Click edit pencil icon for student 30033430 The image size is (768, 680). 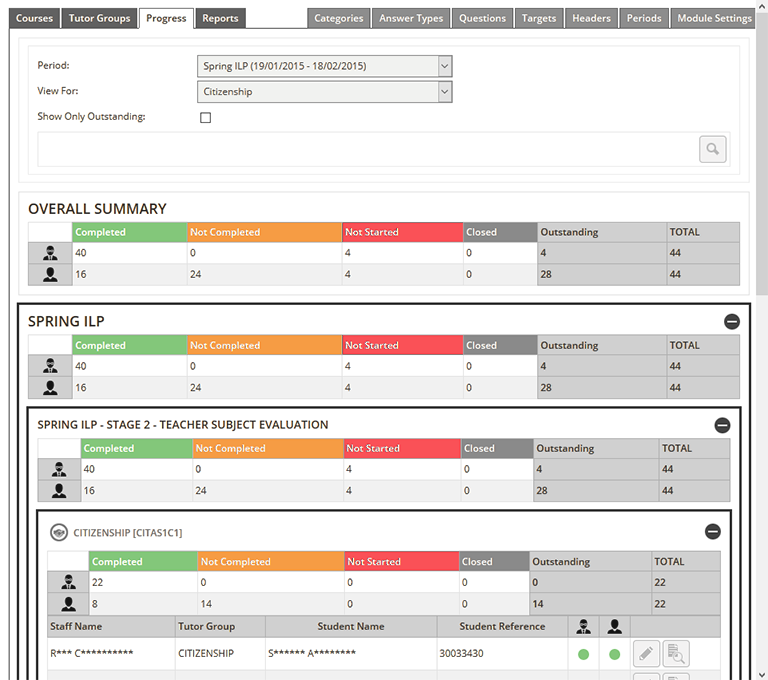[x=647, y=654]
